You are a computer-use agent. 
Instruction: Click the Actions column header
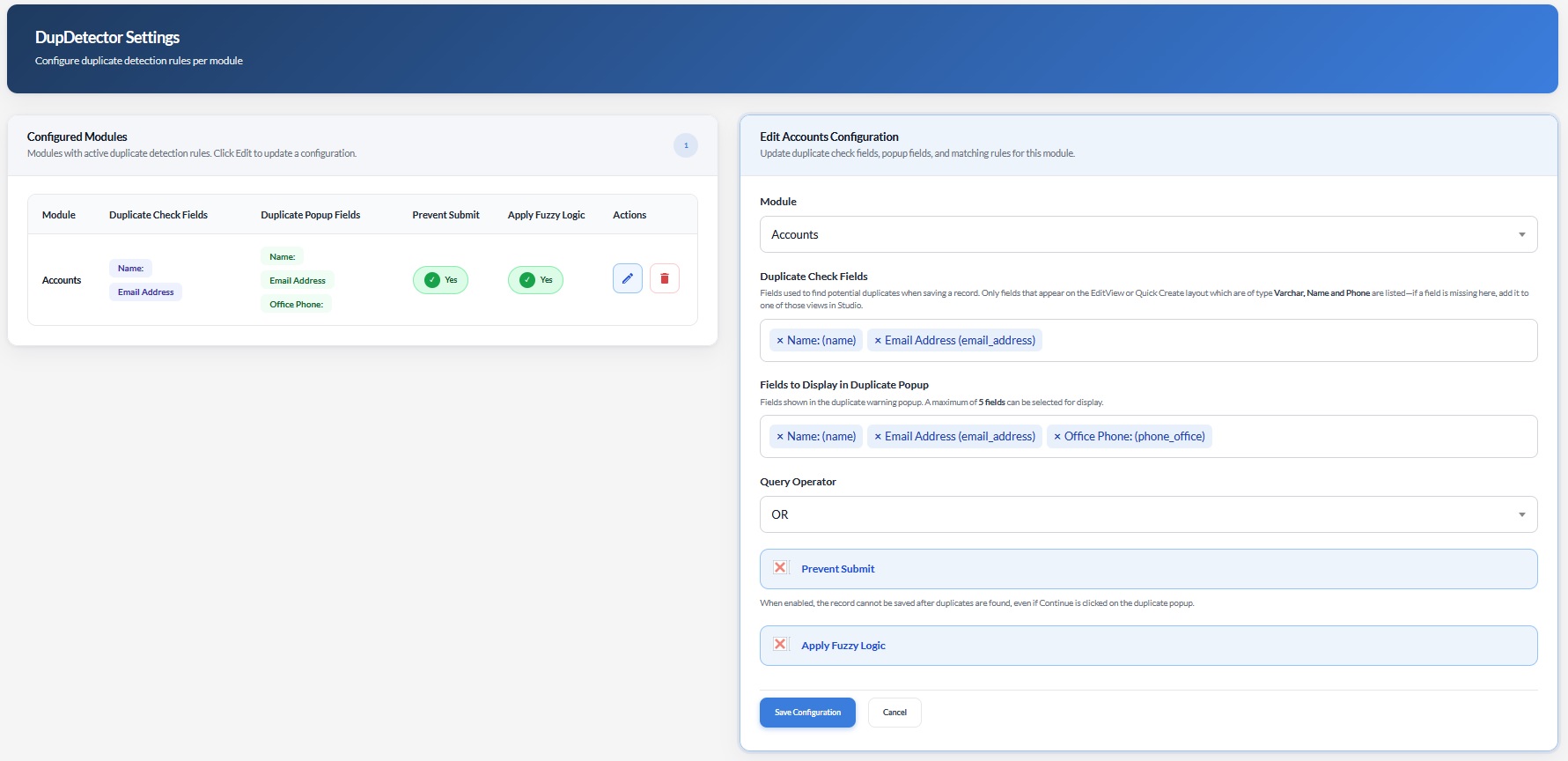point(629,215)
